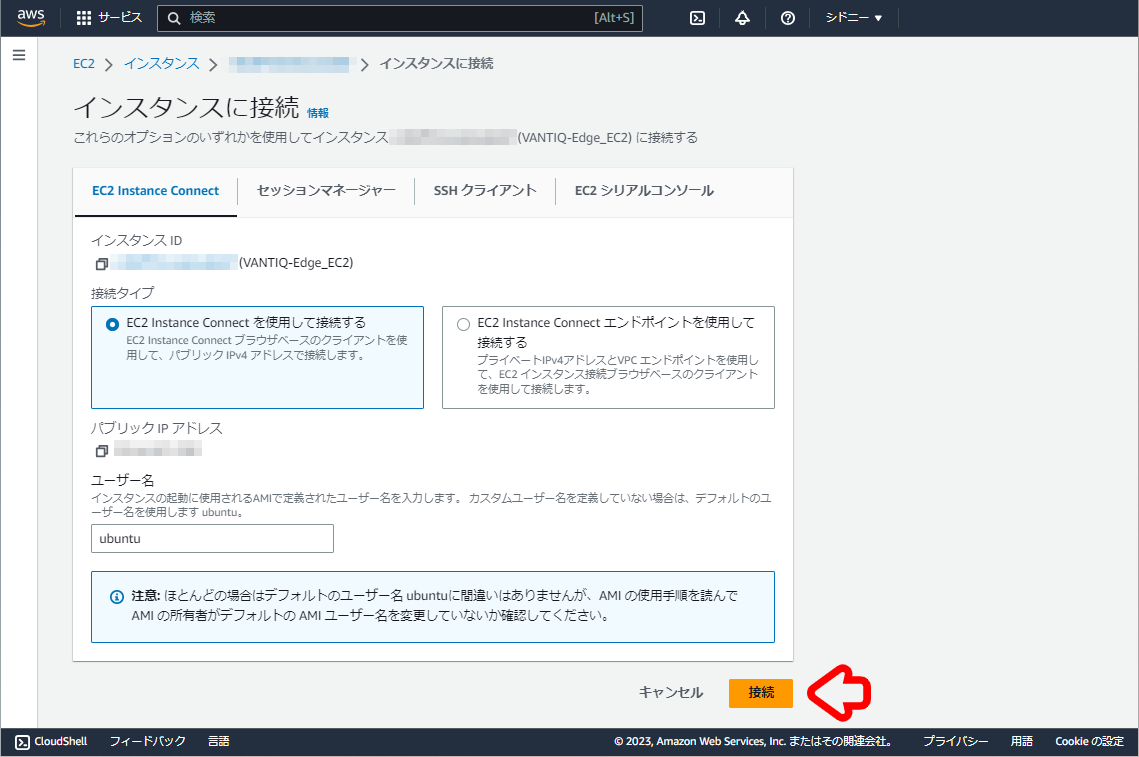
Task: Navigate to インスタンス via the breadcrumb link
Action: [x=161, y=63]
